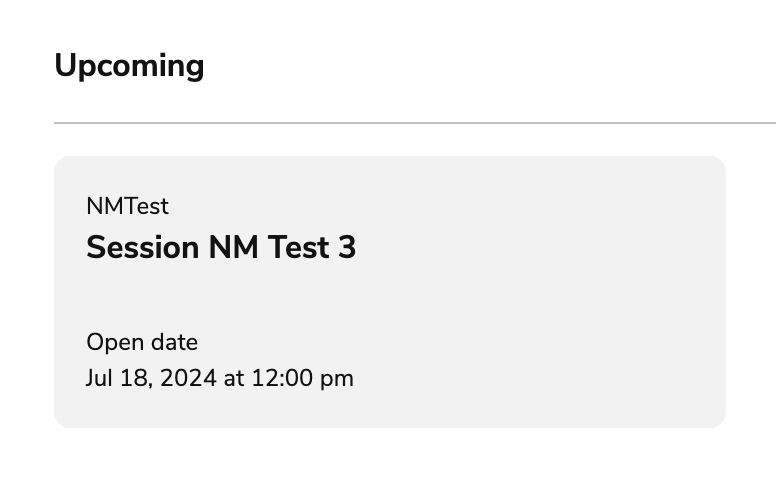The height and width of the screenshot is (500, 776).
Task: Click the "Jul 18, 2024 at 12:00 pm" date line
Action: point(220,379)
